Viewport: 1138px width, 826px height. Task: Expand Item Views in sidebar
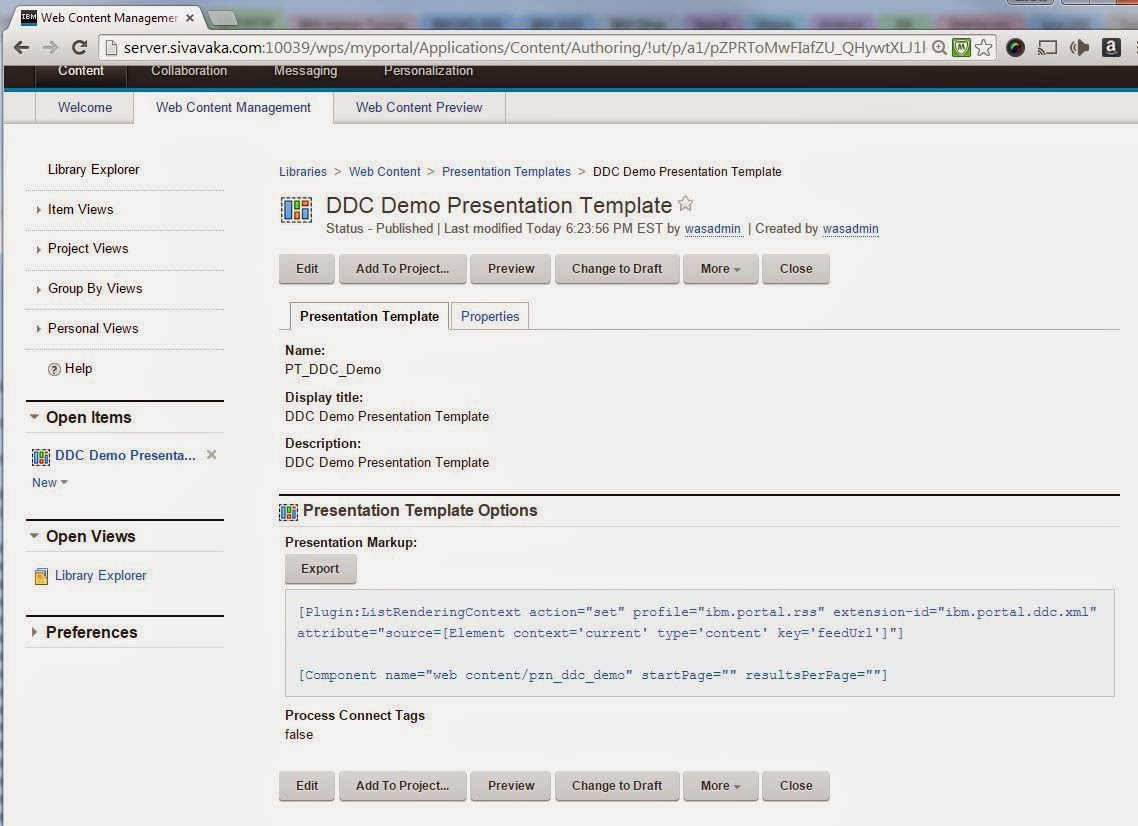point(38,210)
